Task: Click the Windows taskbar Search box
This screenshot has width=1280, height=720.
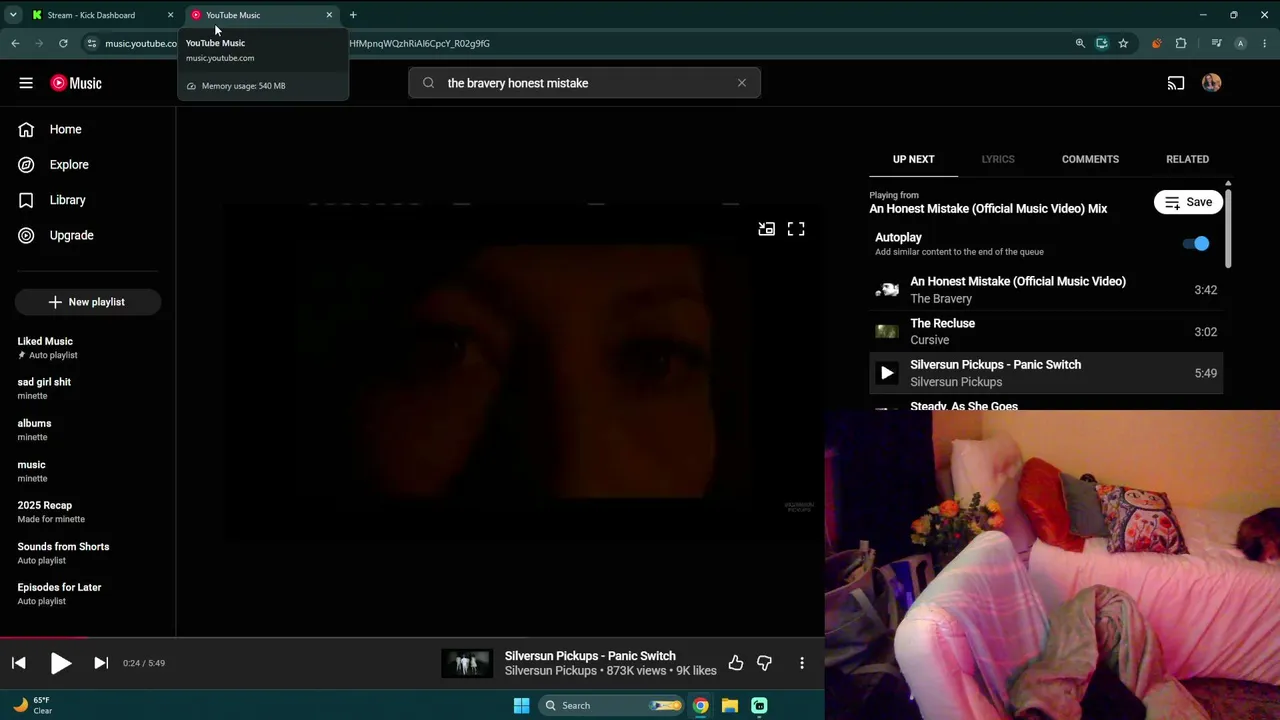Action: click(612, 705)
